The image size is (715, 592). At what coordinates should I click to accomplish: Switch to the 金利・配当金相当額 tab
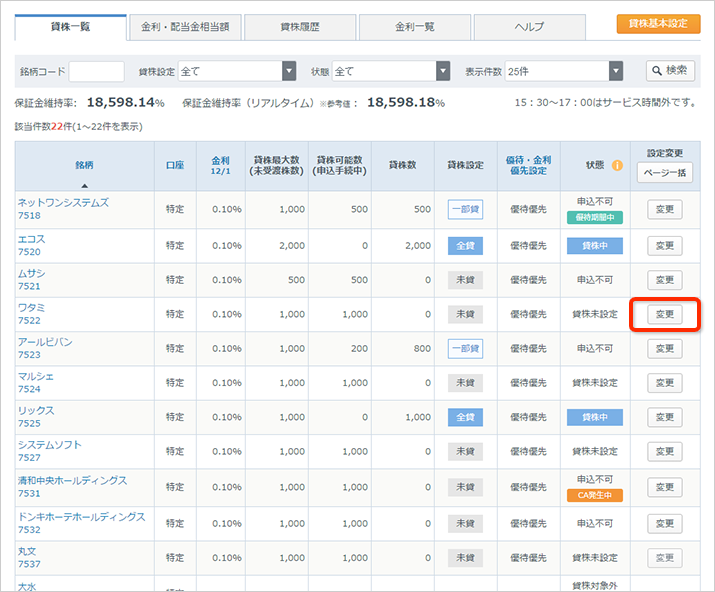tap(185, 27)
